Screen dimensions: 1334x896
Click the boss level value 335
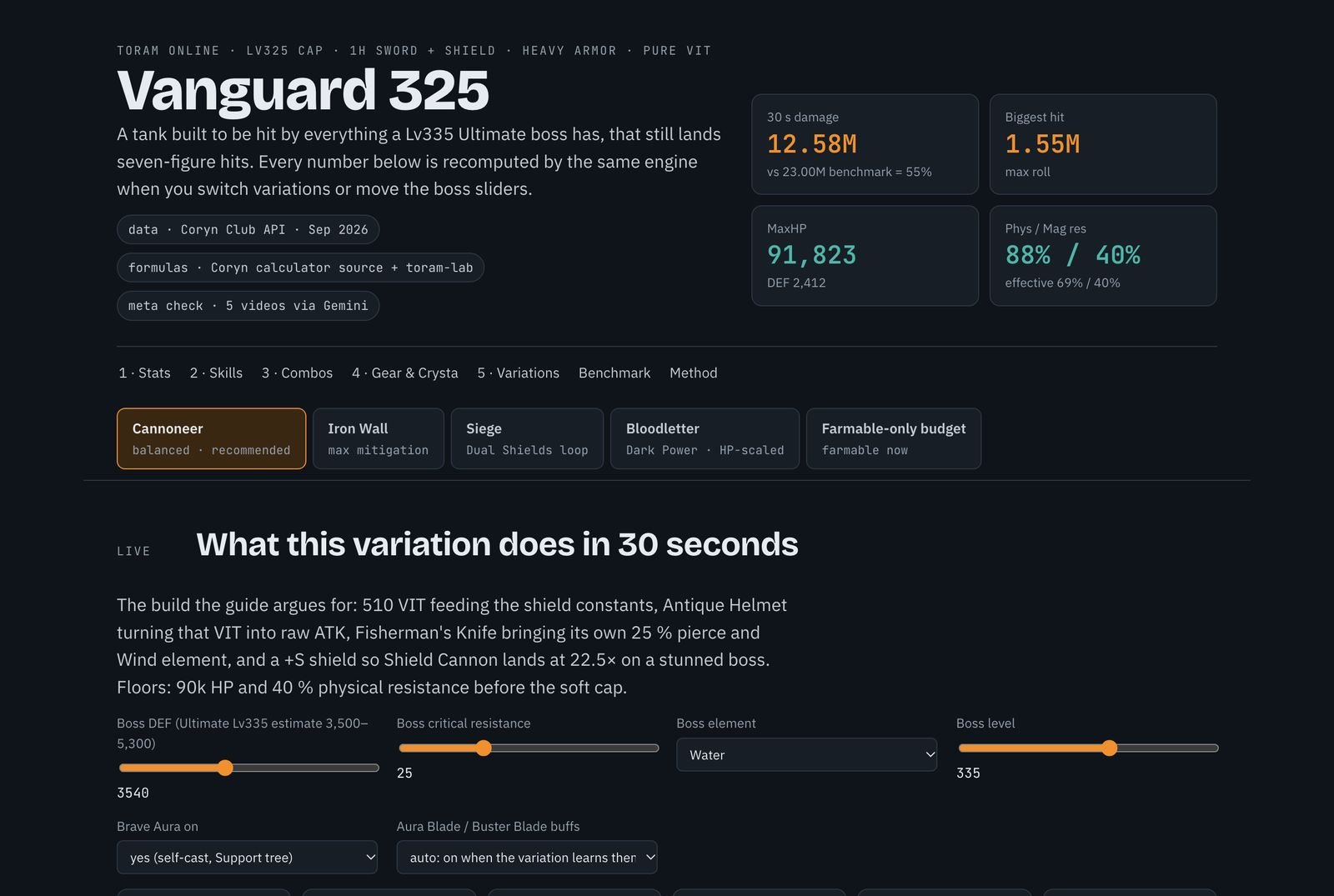pyautogui.click(x=968, y=773)
